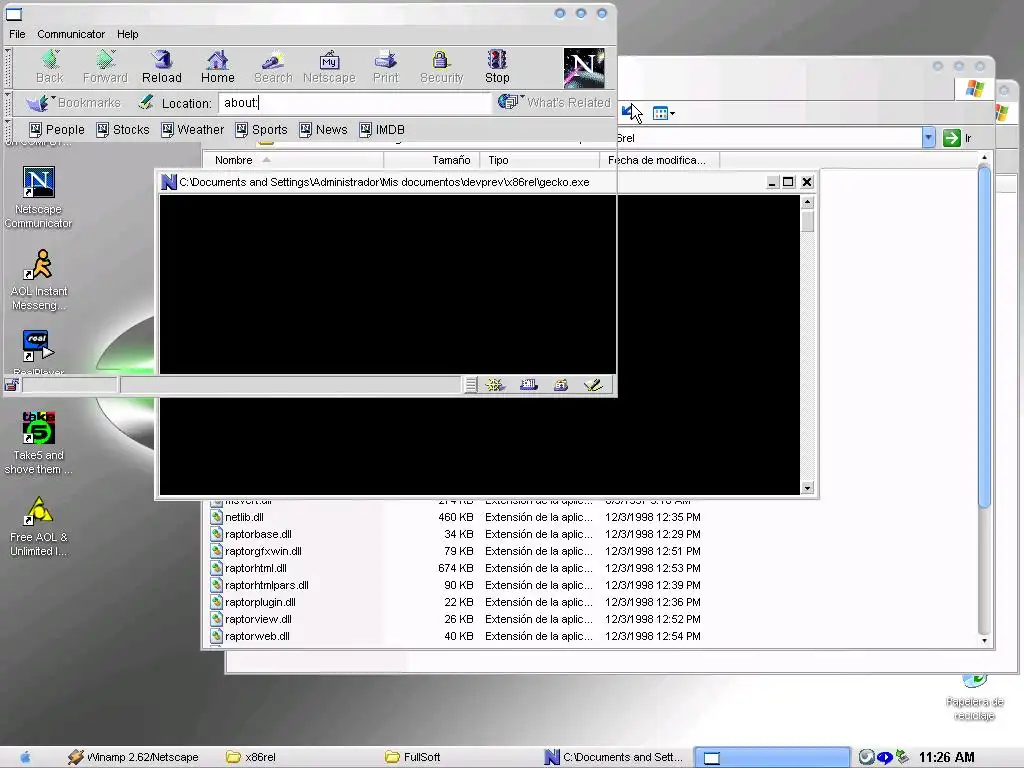Select the Free AOL & Unlimited desktop icon

click(x=39, y=526)
